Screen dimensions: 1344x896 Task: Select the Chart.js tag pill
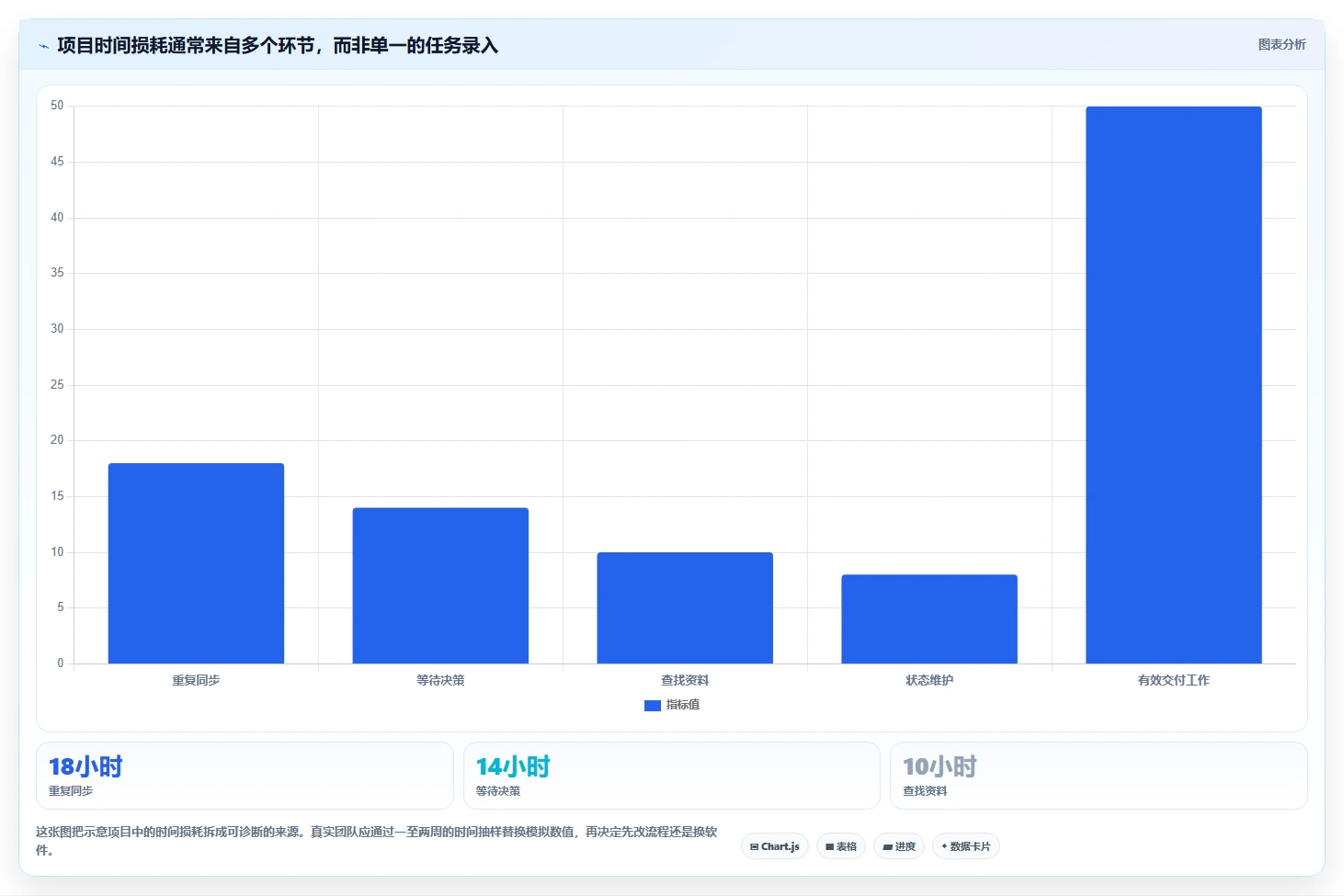(x=774, y=846)
